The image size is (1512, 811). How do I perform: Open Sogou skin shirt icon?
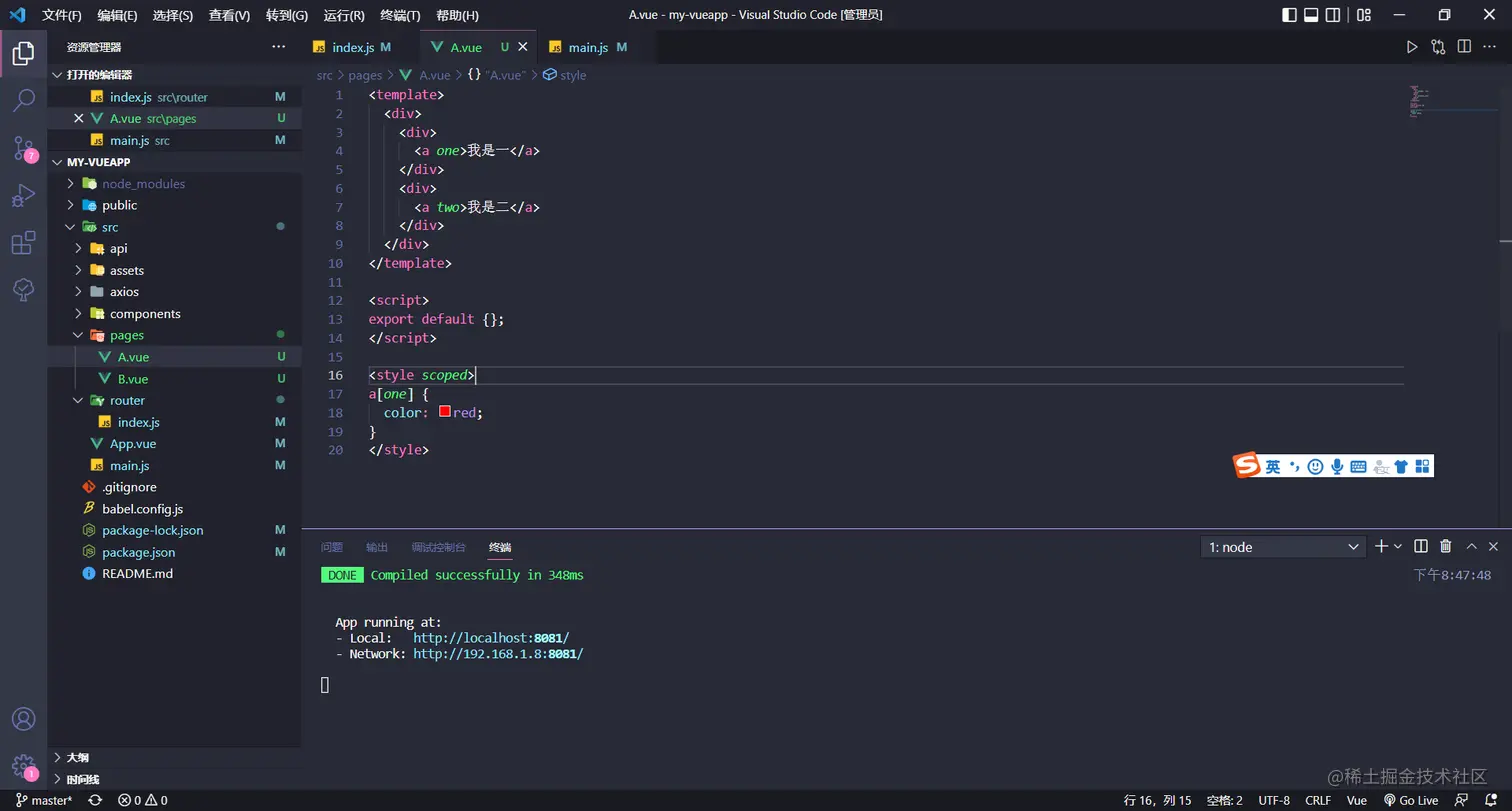click(x=1401, y=466)
